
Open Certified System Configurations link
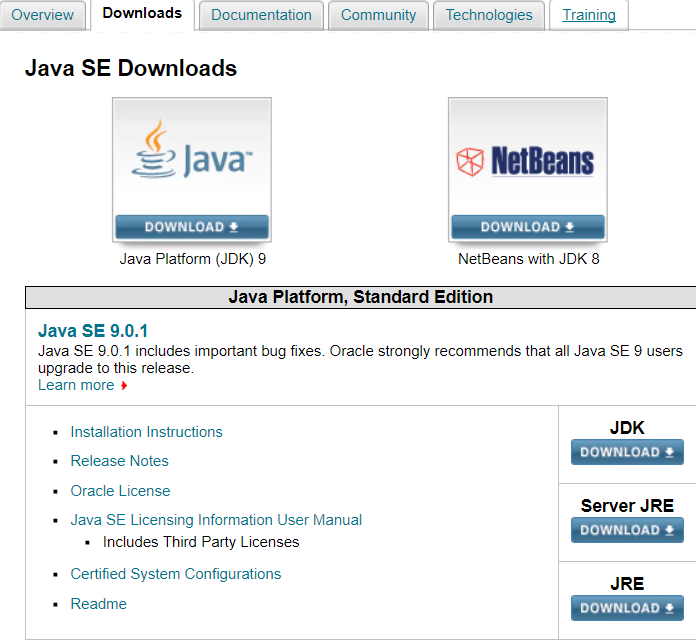click(176, 574)
